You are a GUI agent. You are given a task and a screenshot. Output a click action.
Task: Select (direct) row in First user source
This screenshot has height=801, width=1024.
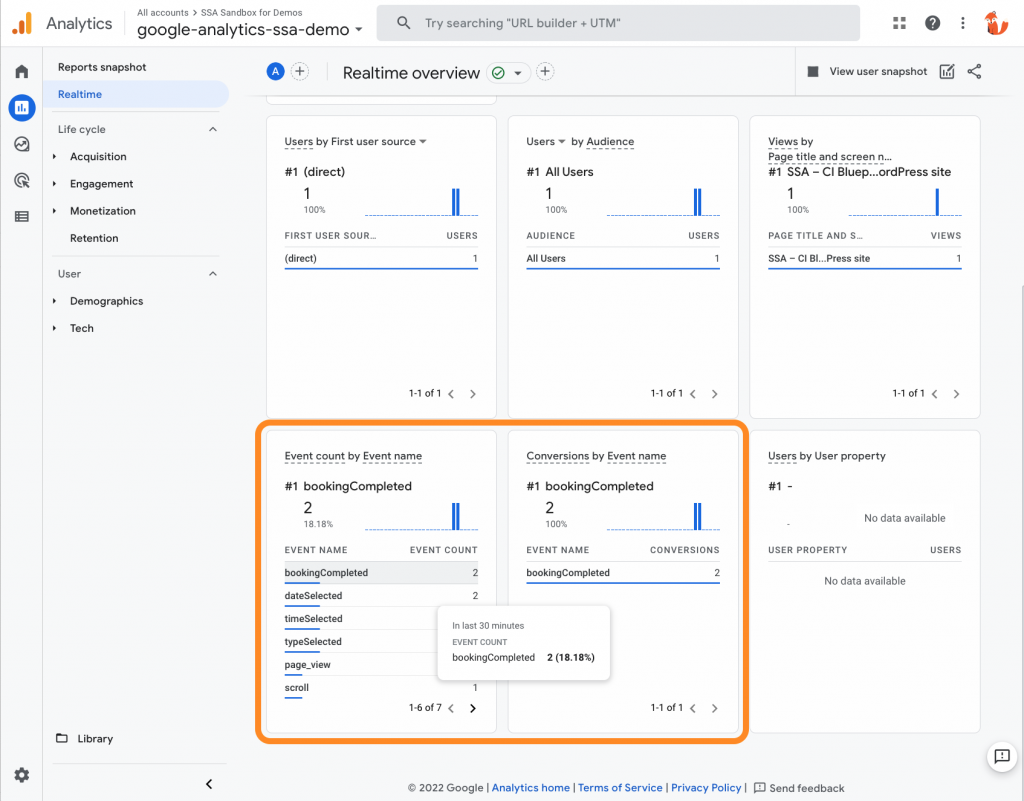(x=381, y=259)
